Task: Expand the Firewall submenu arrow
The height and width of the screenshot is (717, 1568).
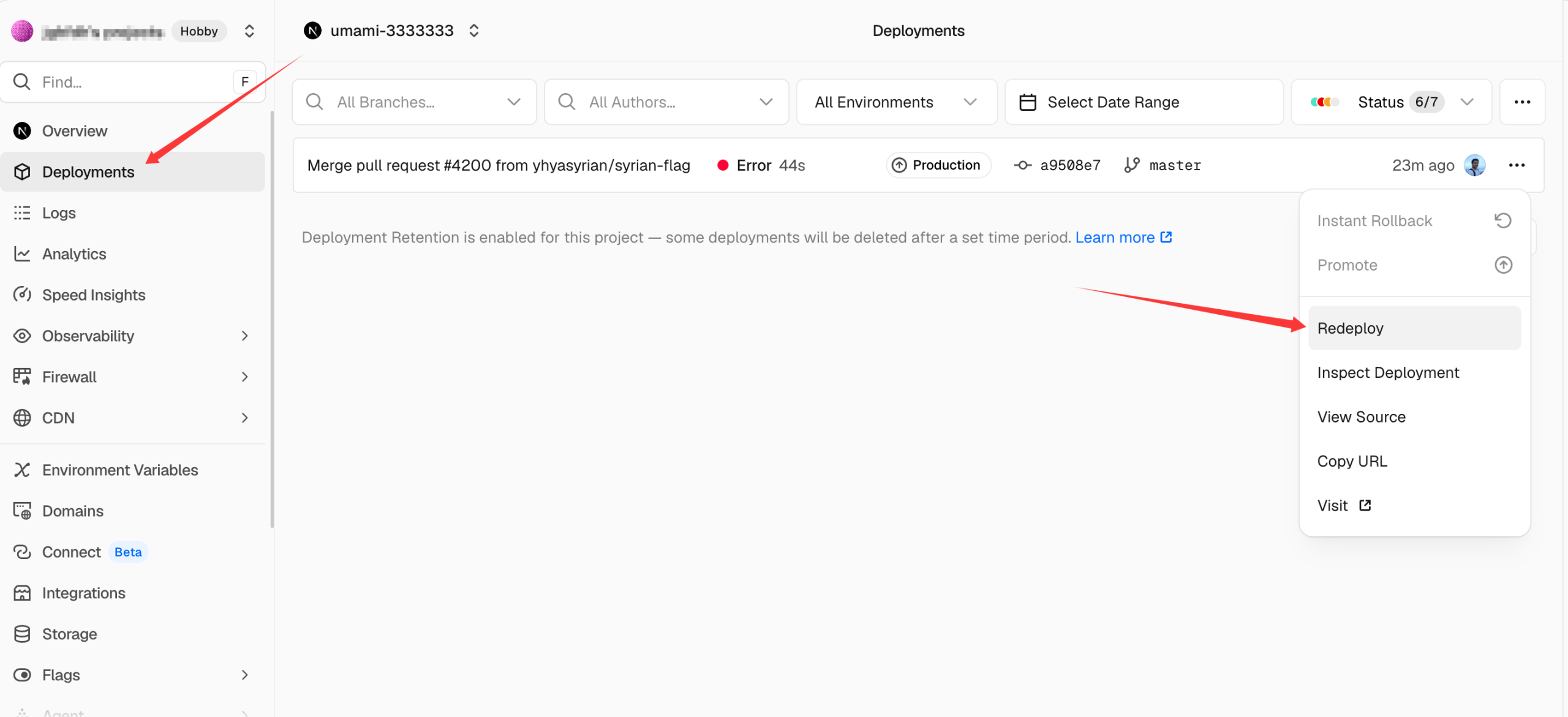Action: pyautogui.click(x=244, y=377)
